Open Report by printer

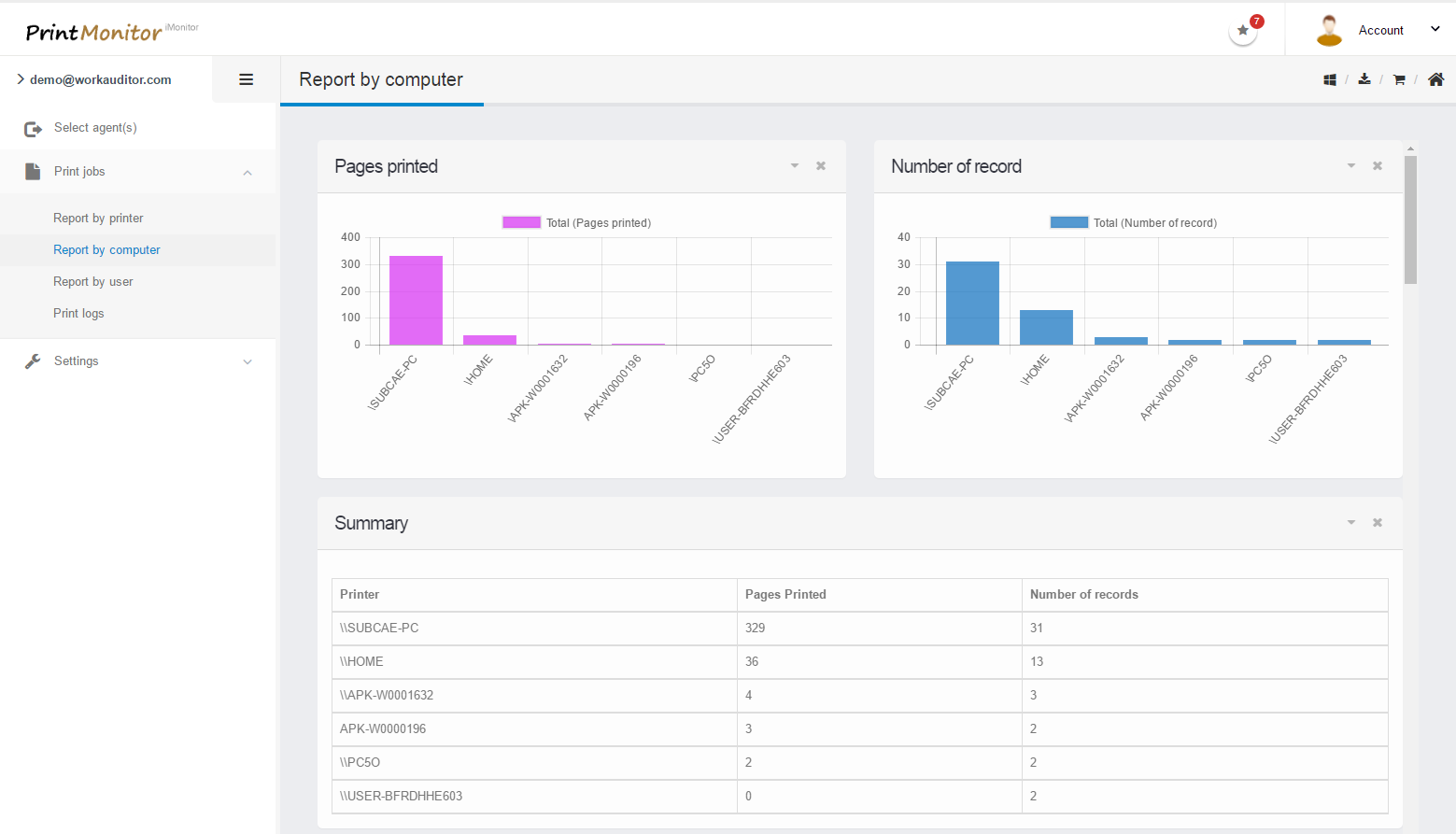click(x=98, y=219)
